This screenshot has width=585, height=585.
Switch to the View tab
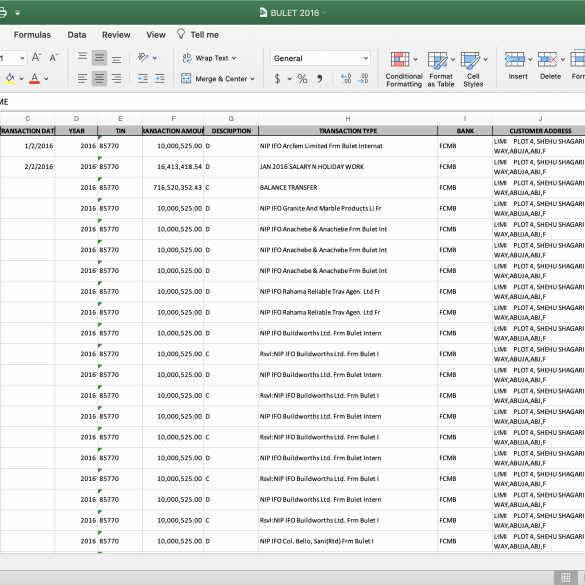(x=156, y=35)
